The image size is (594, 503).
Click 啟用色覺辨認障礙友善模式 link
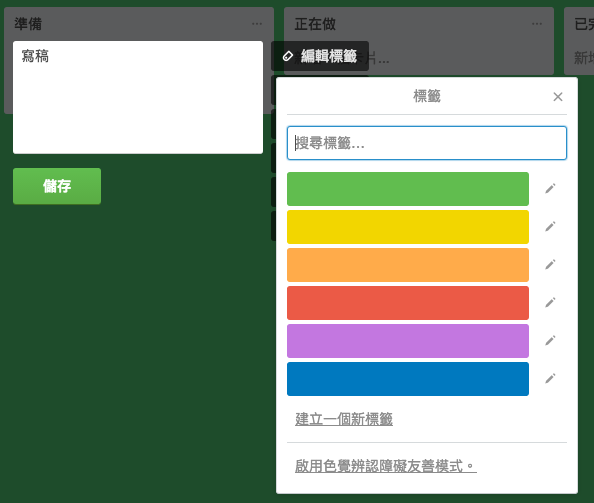coord(386,466)
